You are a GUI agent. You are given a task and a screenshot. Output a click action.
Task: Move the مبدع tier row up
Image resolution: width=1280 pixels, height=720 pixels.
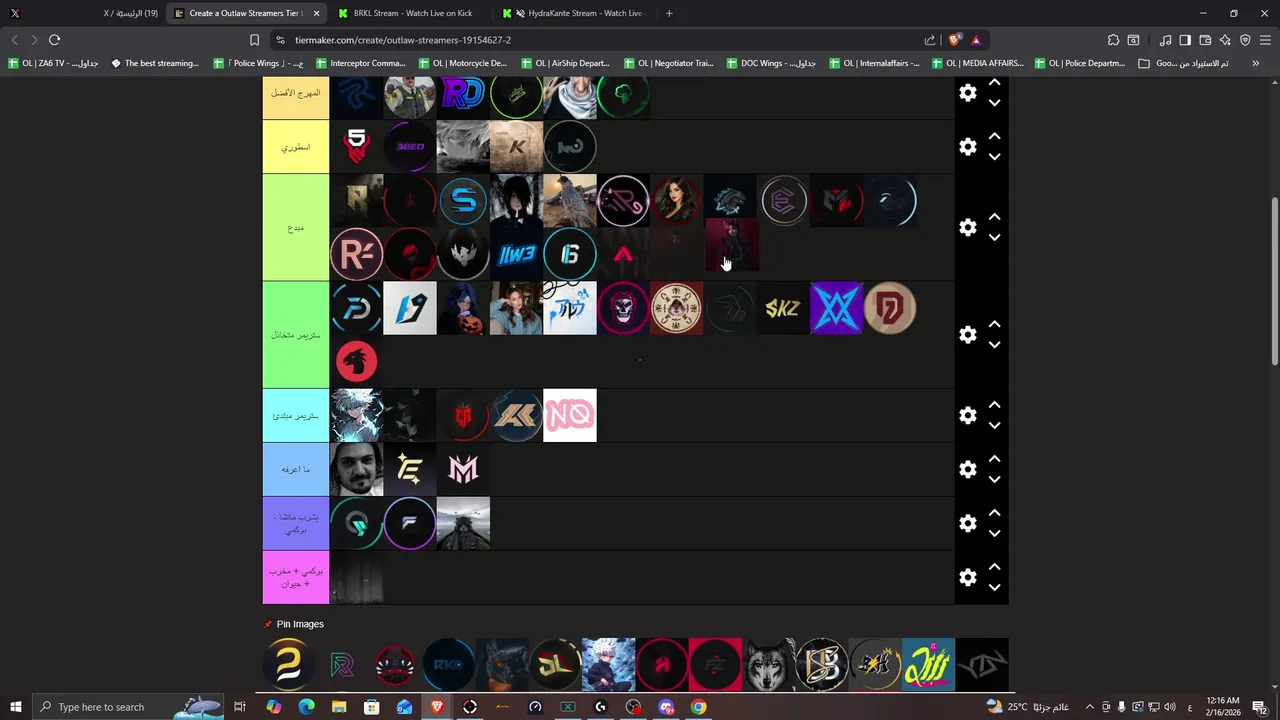(x=994, y=217)
